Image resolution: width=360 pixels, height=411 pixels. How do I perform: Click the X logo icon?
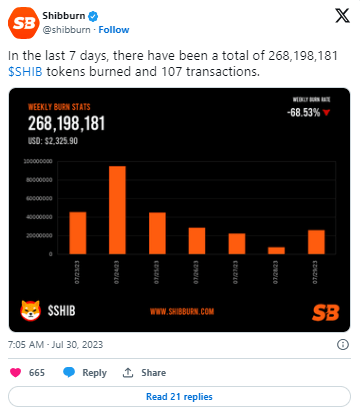[x=342, y=16]
